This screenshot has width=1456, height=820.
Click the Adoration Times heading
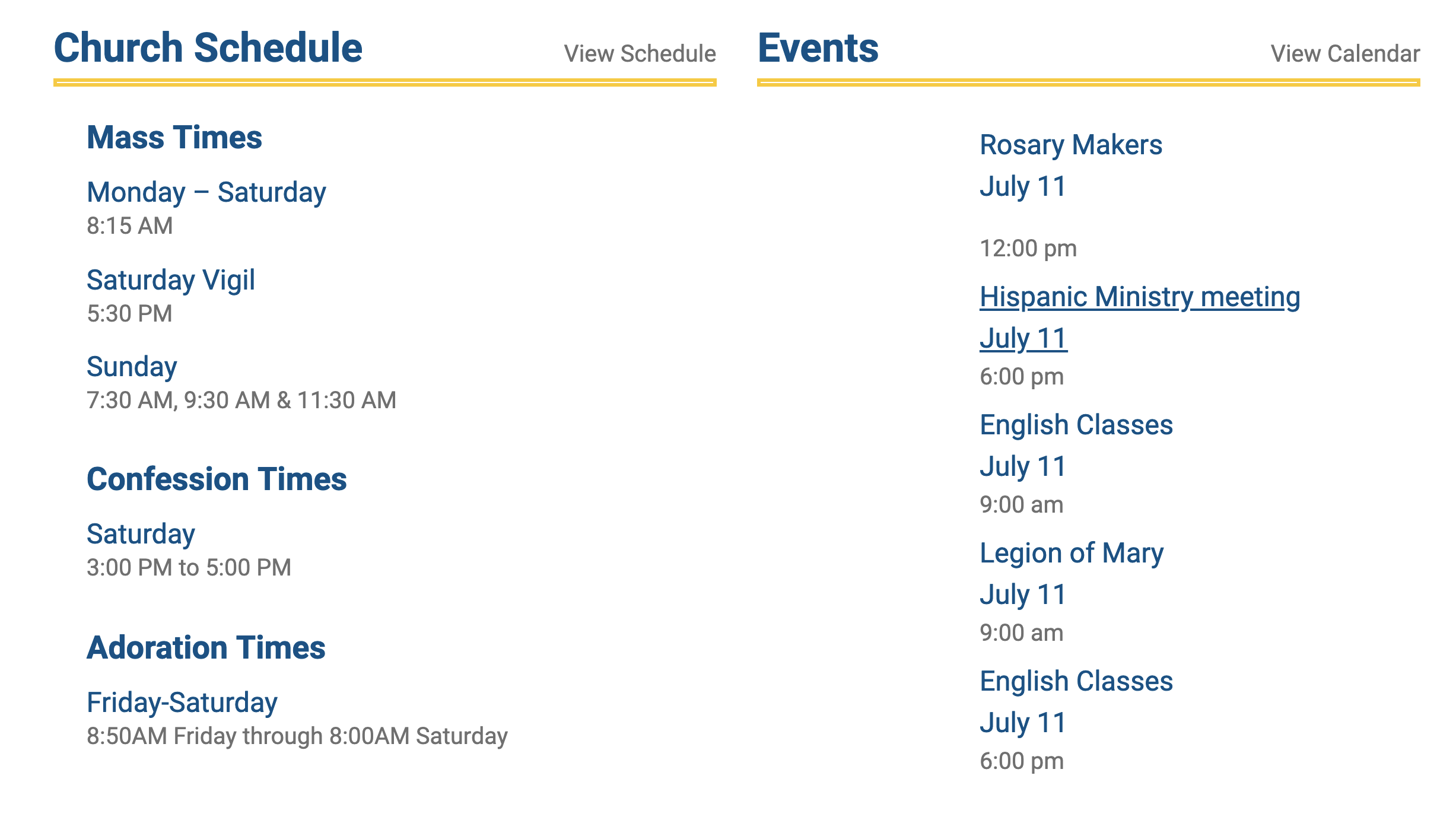coord(206,648)
